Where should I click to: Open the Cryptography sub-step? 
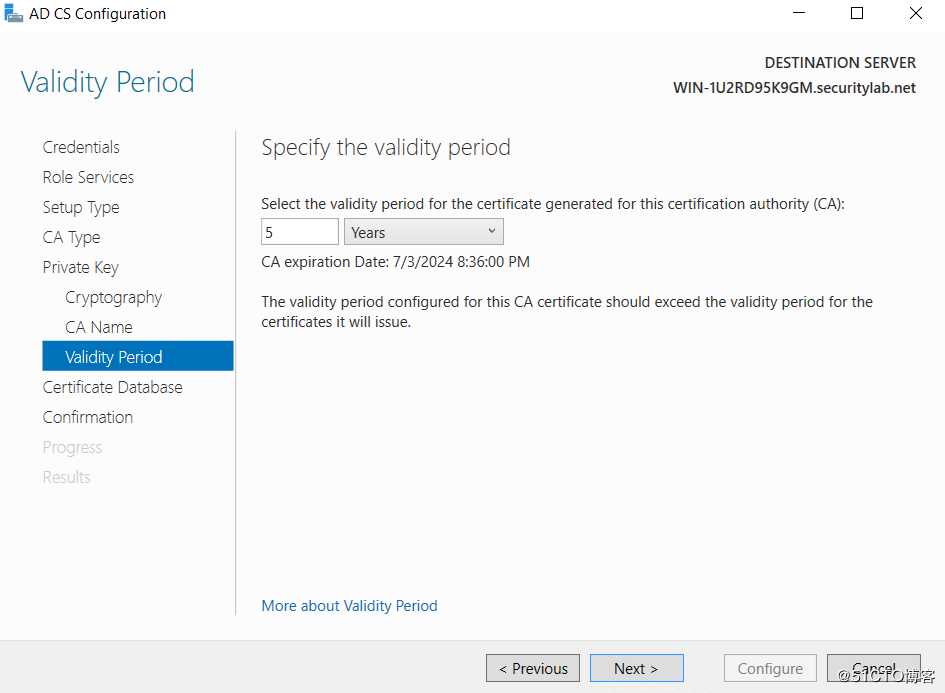[x=113, y=297]
